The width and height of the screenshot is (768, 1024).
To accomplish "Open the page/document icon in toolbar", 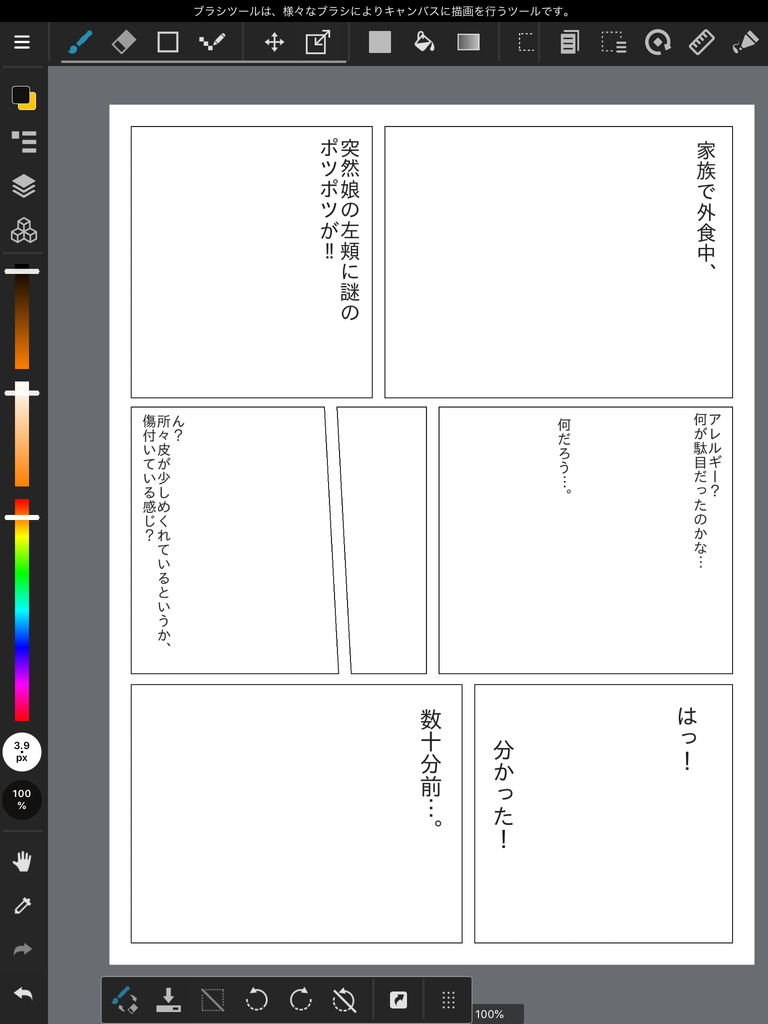I will tap(569, 42).
